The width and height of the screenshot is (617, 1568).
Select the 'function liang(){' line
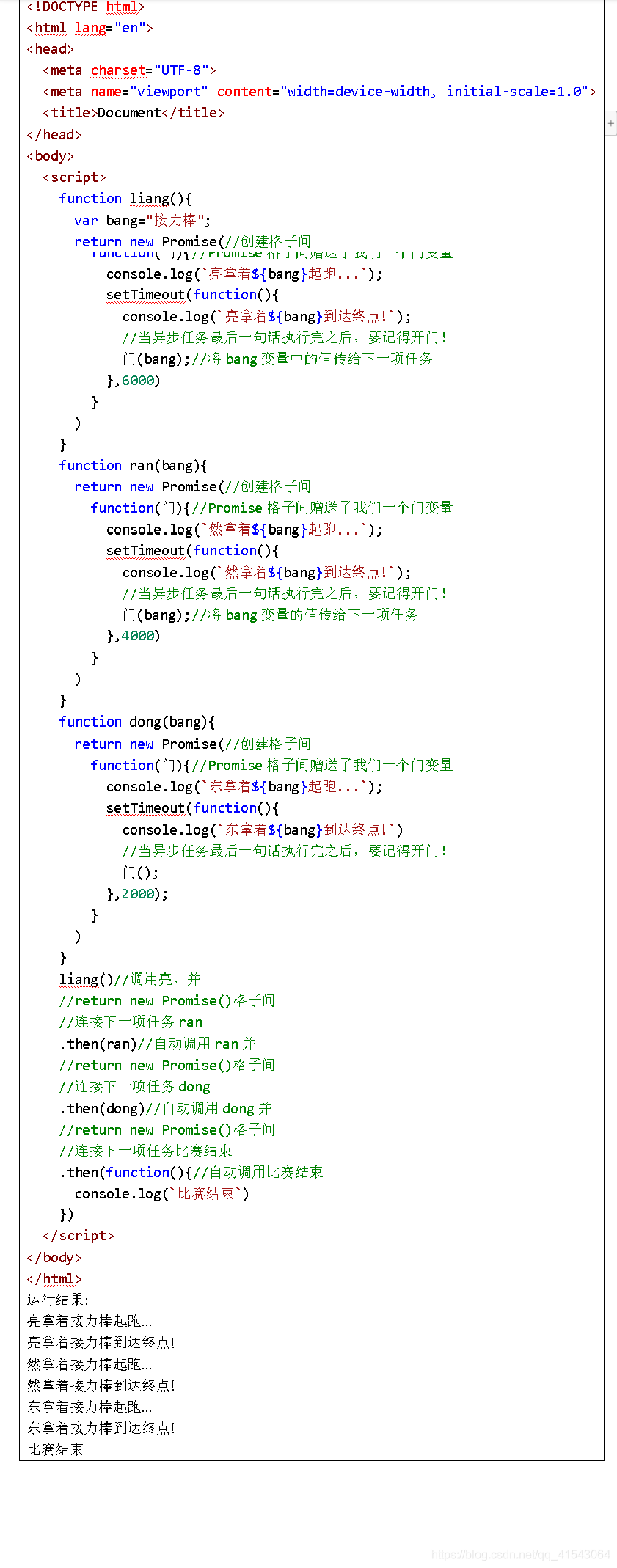click(x=125, y=199)
